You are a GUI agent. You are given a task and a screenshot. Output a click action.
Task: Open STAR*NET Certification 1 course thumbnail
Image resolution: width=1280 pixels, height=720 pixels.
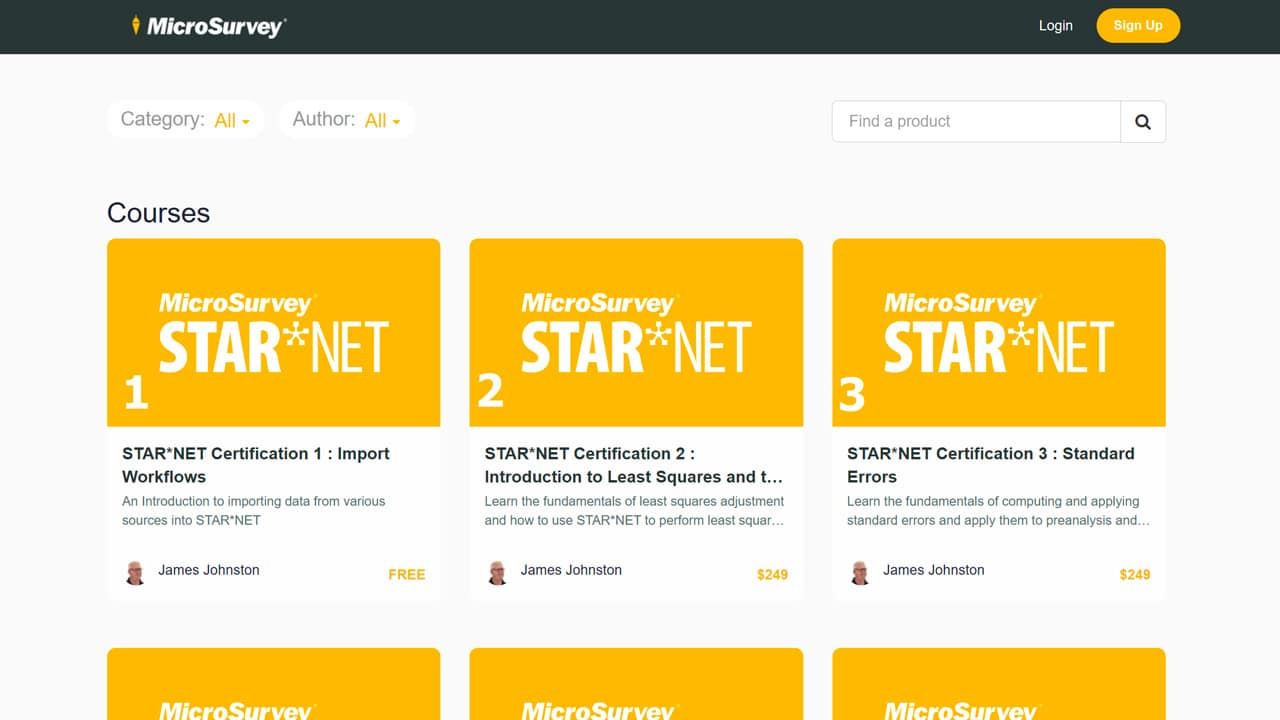tap(273, 332)
